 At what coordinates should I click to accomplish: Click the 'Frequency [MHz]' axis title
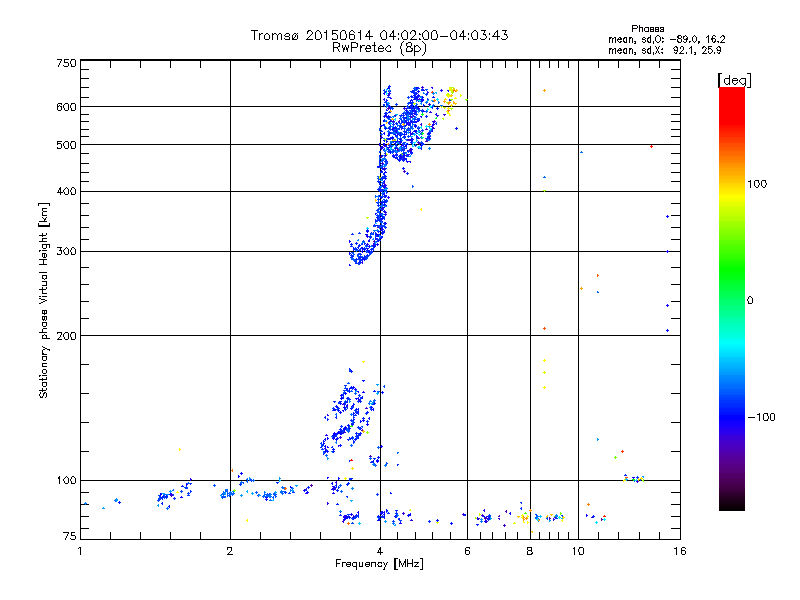click(x=379, y=564)
